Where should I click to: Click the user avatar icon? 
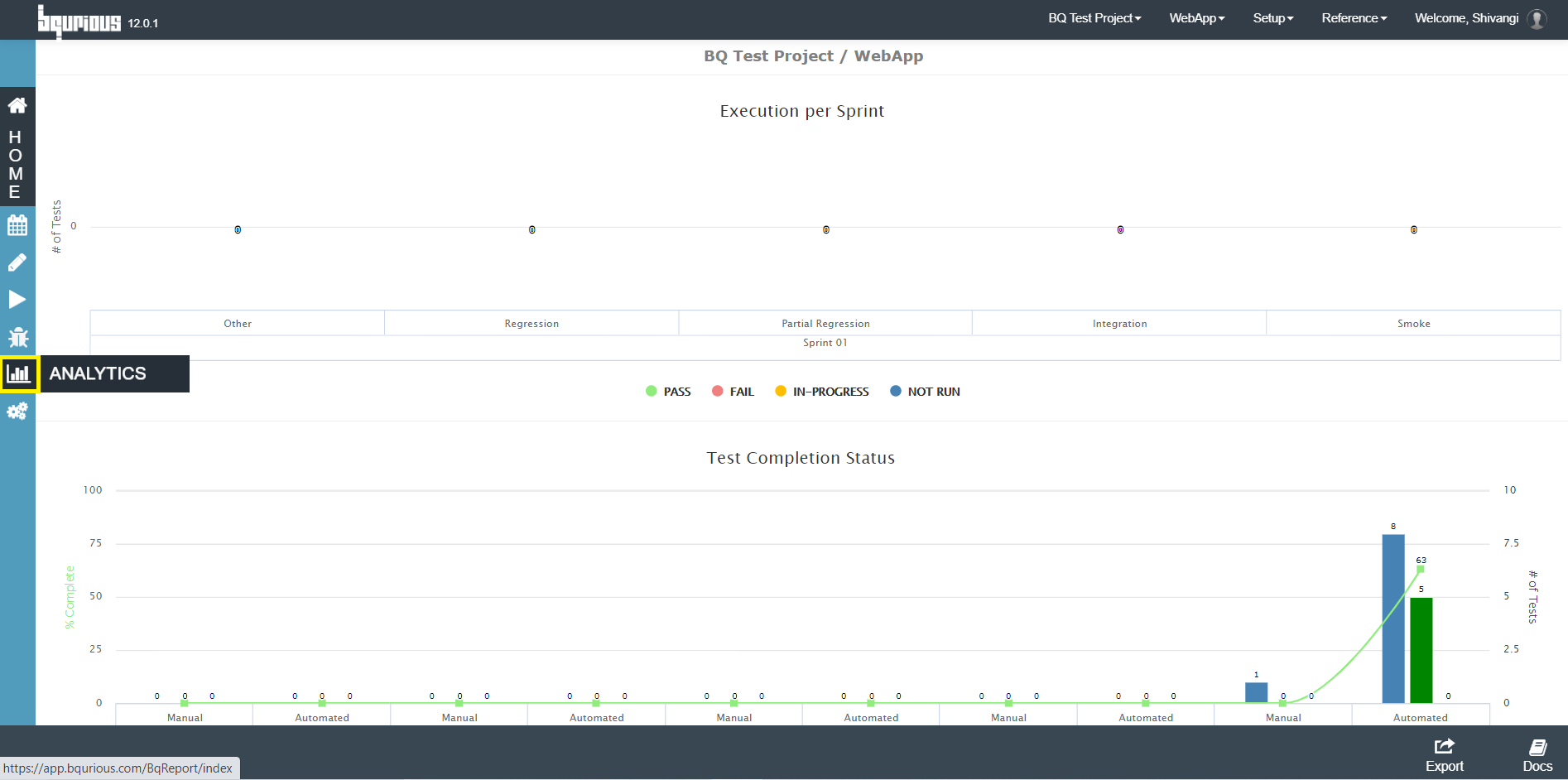click(x=1537, y=19)
